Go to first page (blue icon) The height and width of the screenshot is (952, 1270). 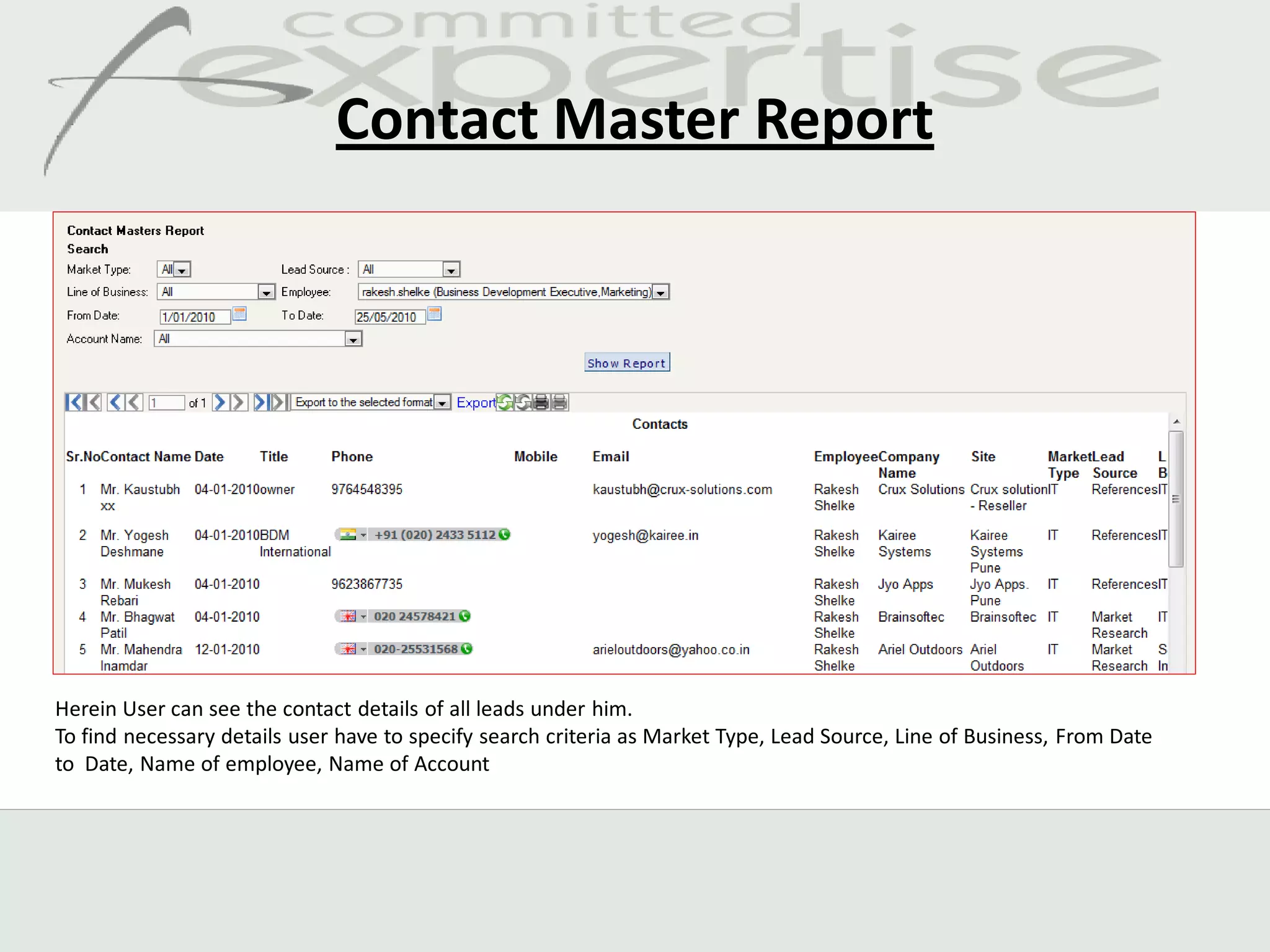pyautogui.click(x=74, y=402)
